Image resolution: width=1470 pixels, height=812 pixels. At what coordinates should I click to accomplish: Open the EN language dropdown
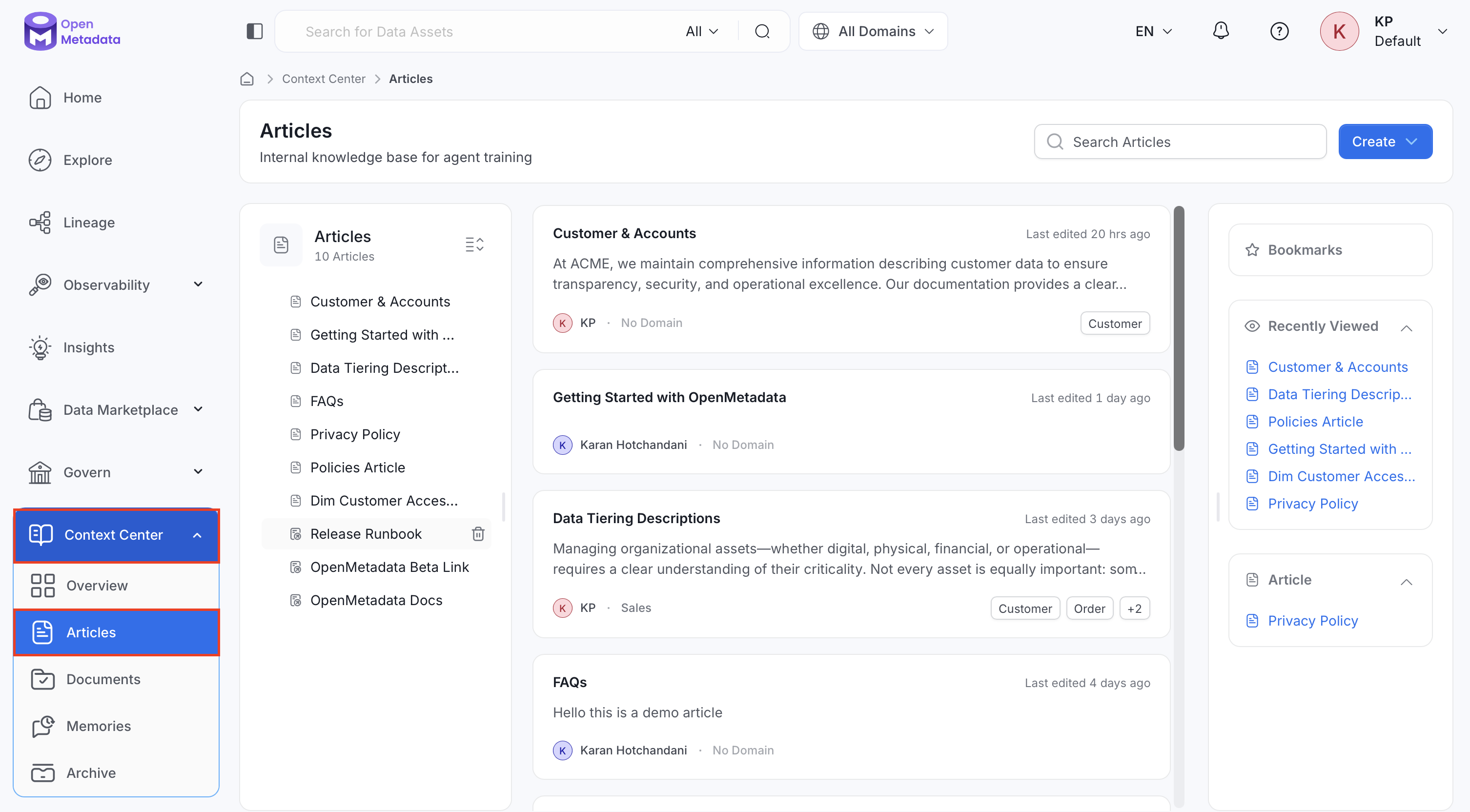coord(1154,31)
